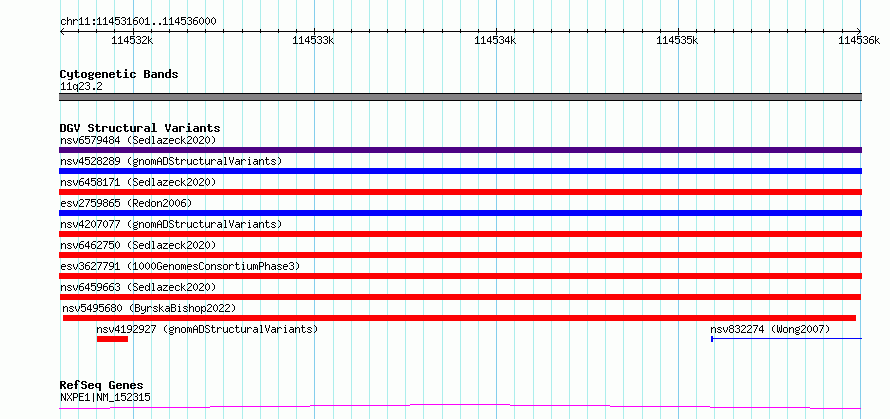Select the red nsv6458171 variant bar

click(460, 192)
